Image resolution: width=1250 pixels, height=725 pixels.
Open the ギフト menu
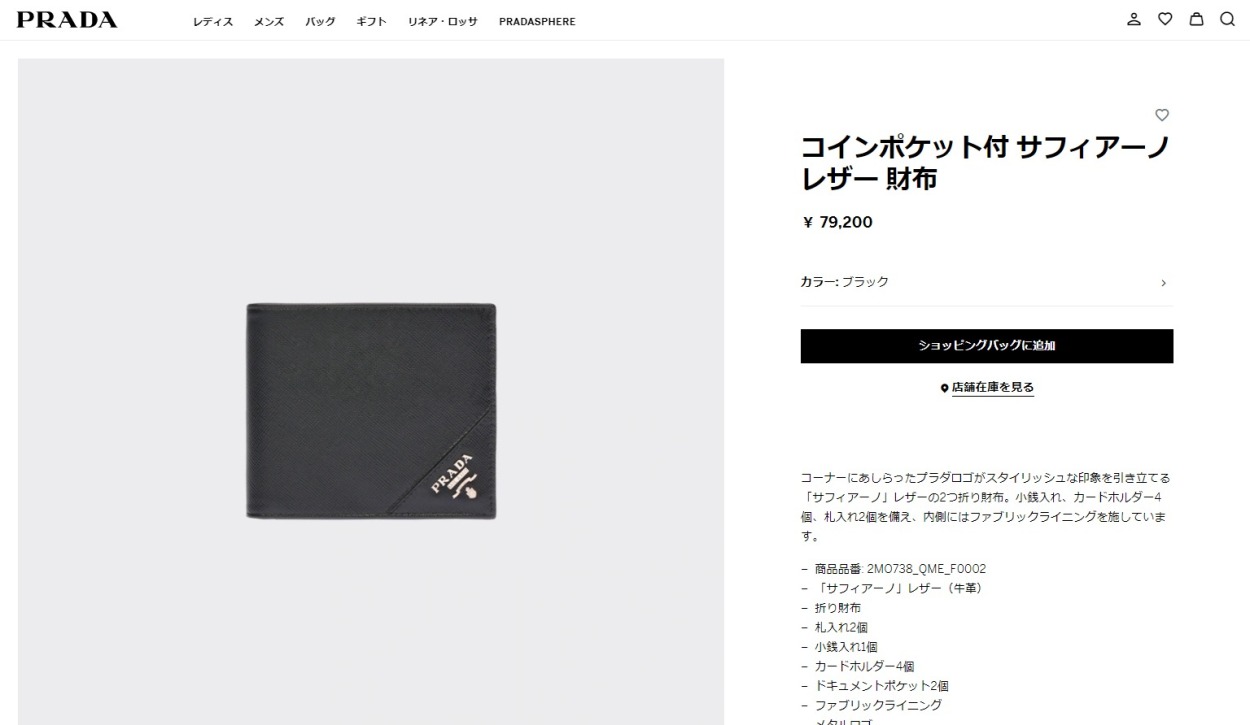pyautogui.click(x=372, y=22)
